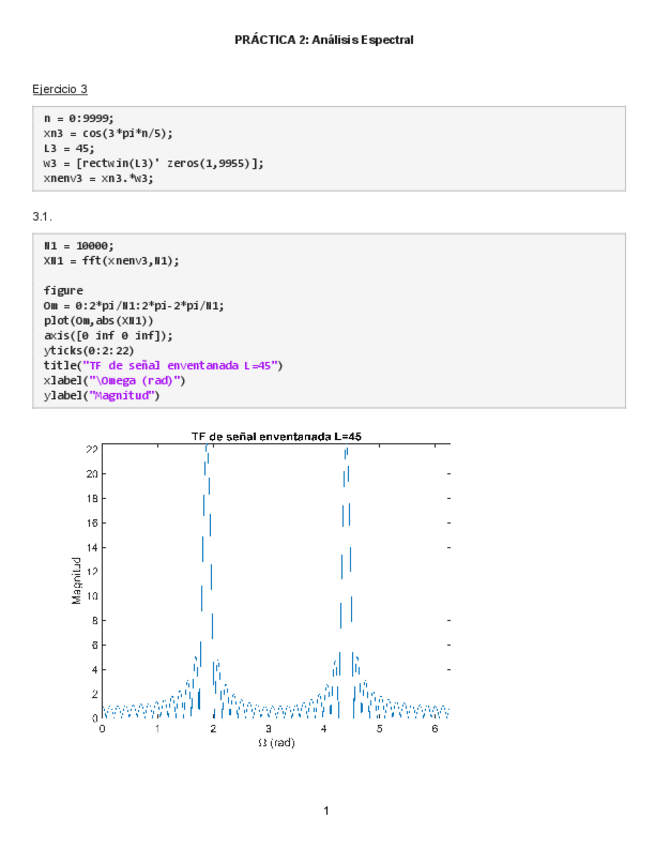Click the line starting "w3 = [rectwin(L3)'"

coord(154,163)
